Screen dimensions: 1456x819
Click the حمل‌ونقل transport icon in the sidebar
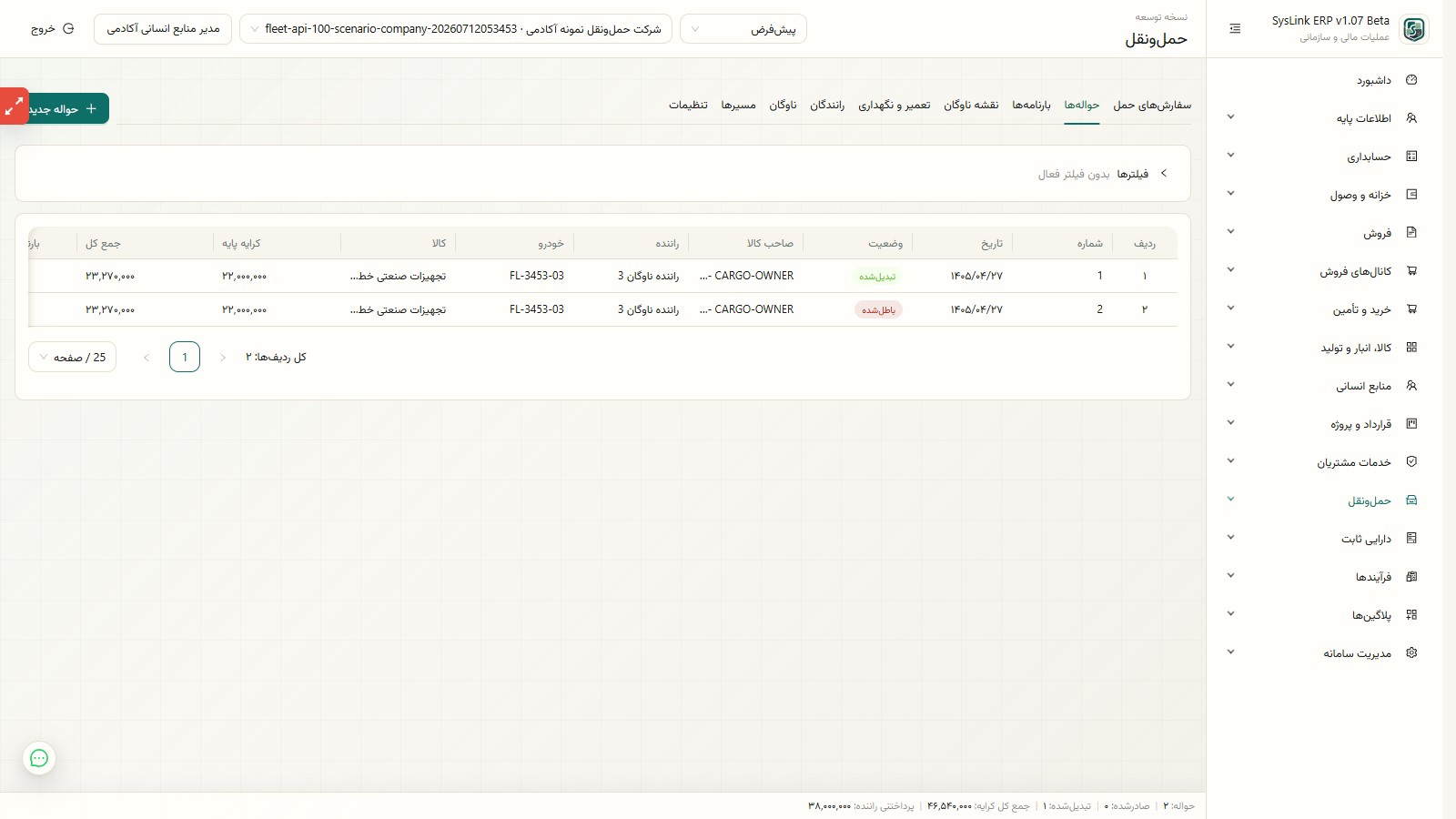[x=1411, y=500]
